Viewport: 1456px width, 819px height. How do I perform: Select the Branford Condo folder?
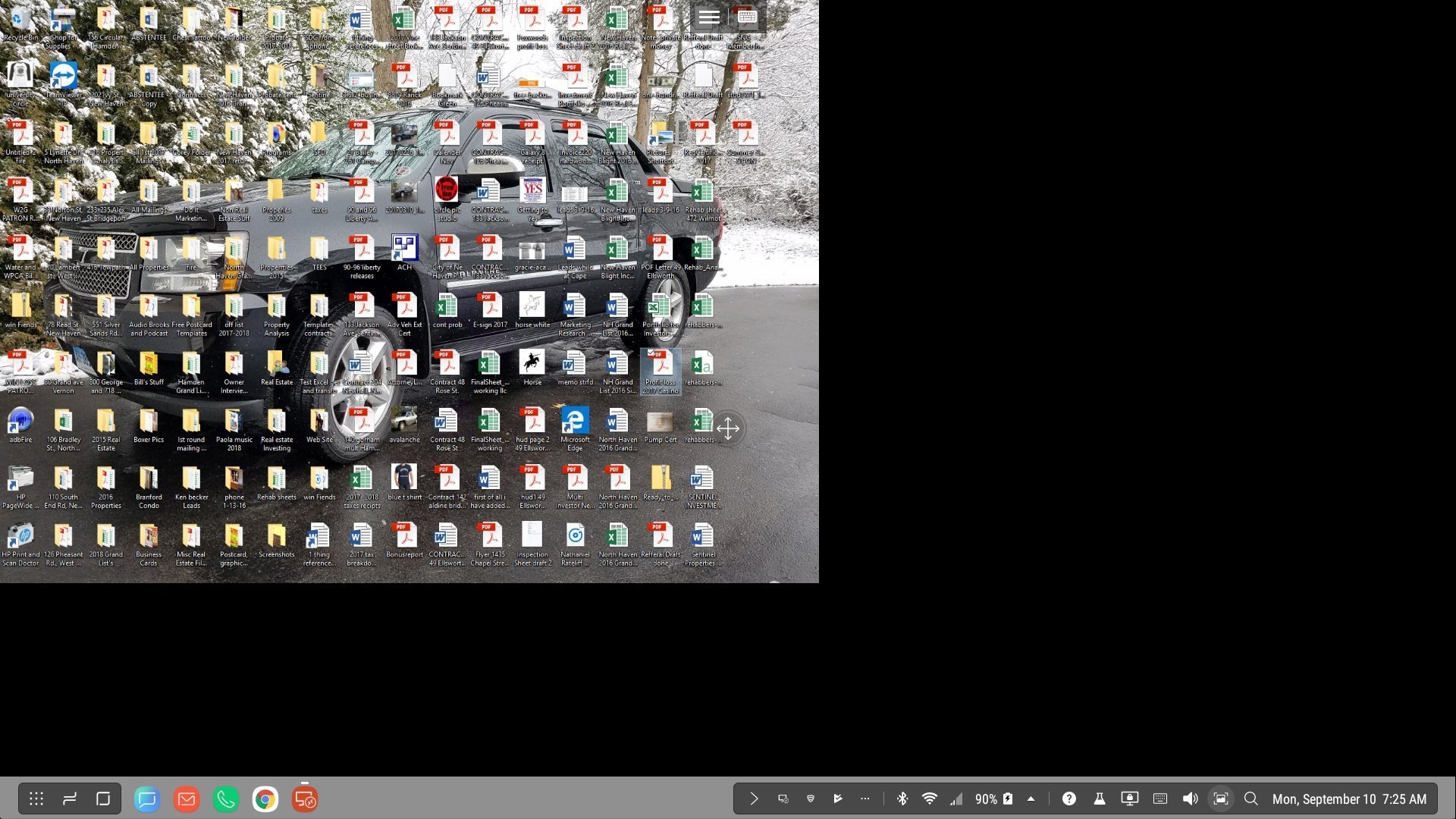[149, 486]
